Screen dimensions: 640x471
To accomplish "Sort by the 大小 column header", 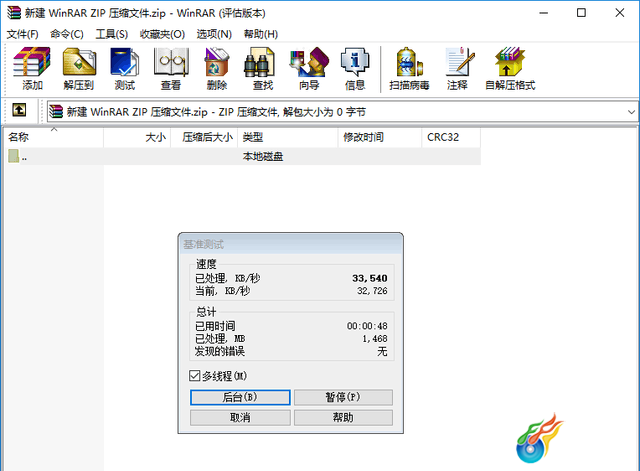I will point(137,137).
